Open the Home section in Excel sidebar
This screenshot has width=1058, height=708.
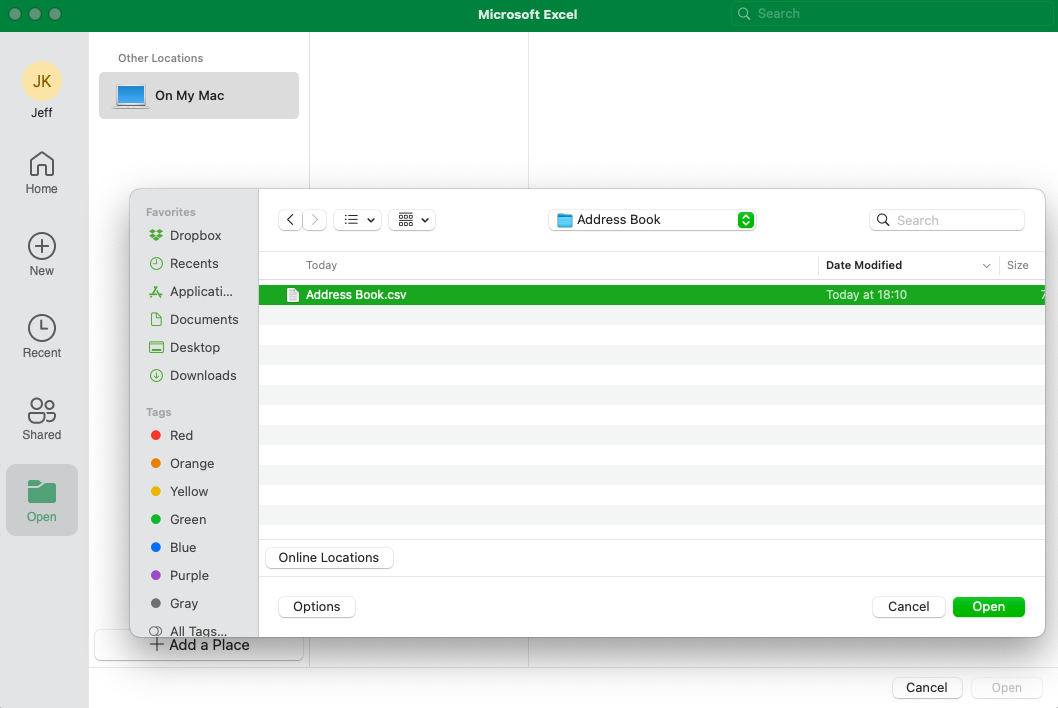click(x=41, y=173)
